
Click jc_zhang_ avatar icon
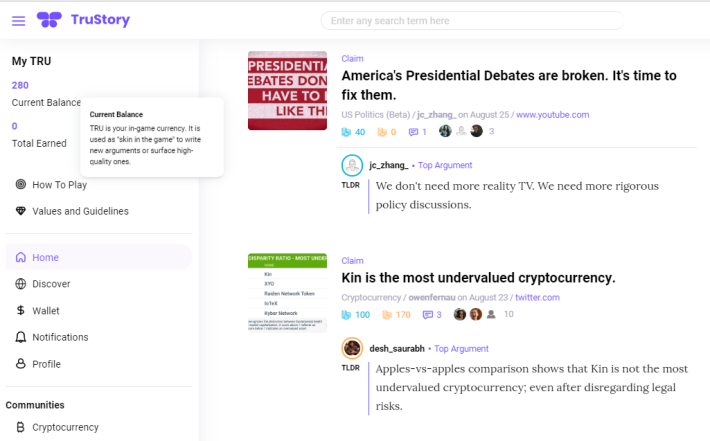pyautogui.click(x=352, y=165)
